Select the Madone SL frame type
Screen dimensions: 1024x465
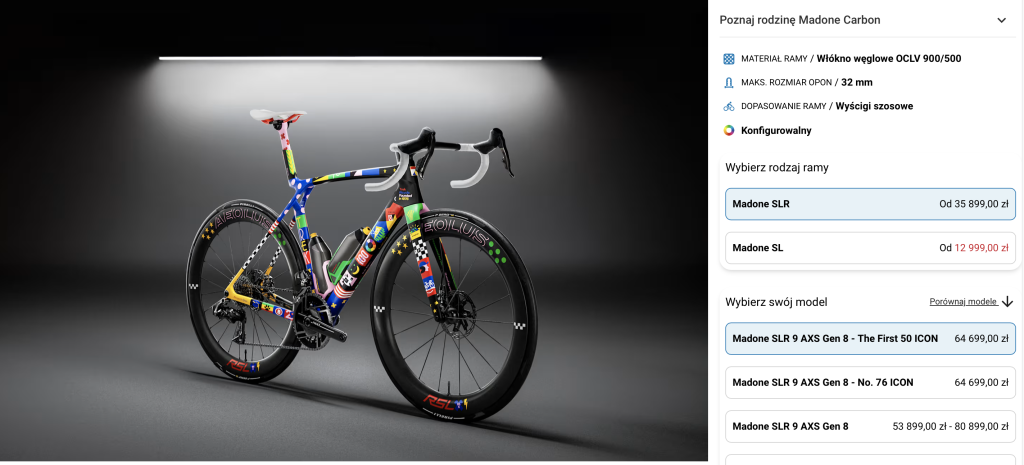pos(871,248)
